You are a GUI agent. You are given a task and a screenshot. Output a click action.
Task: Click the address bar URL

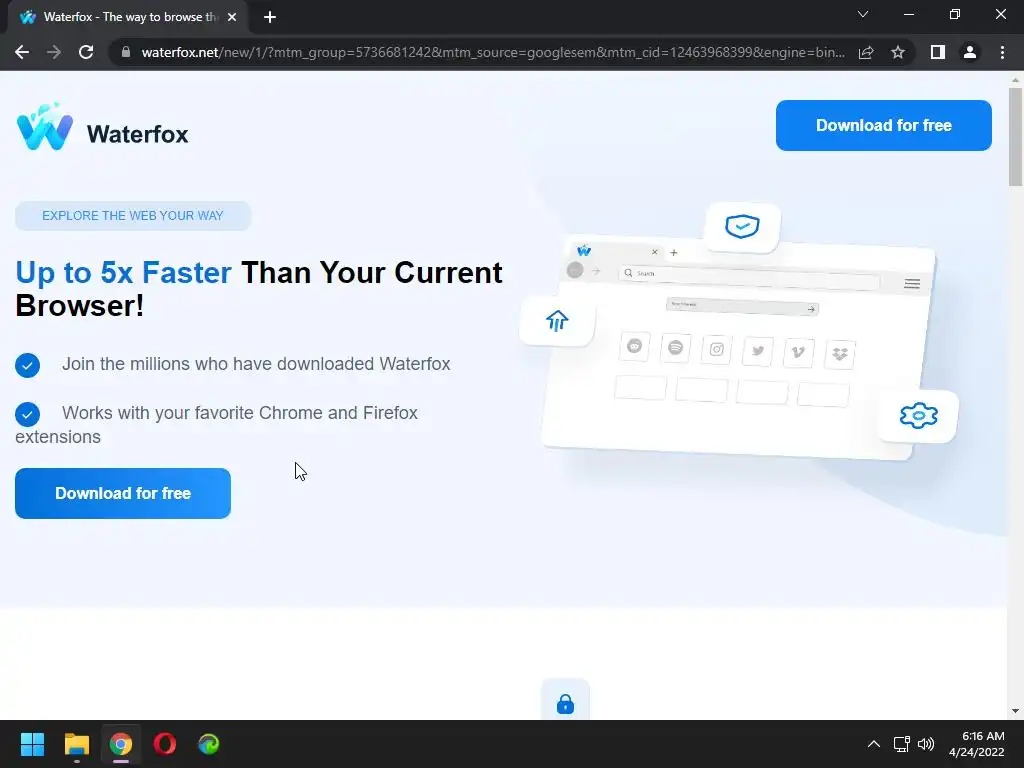pos(493,52)
